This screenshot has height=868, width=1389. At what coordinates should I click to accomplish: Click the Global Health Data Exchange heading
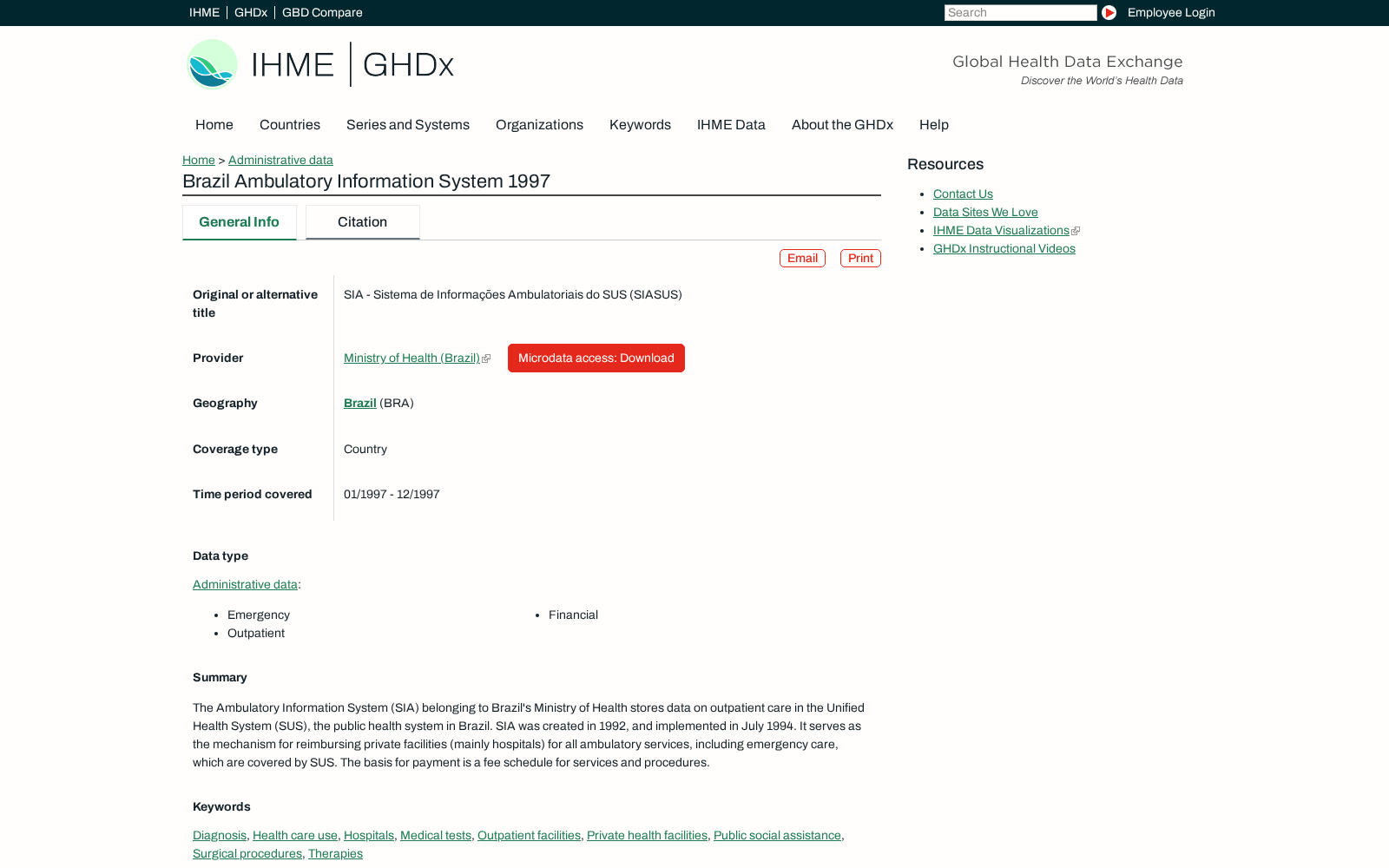coord(1068,62)
